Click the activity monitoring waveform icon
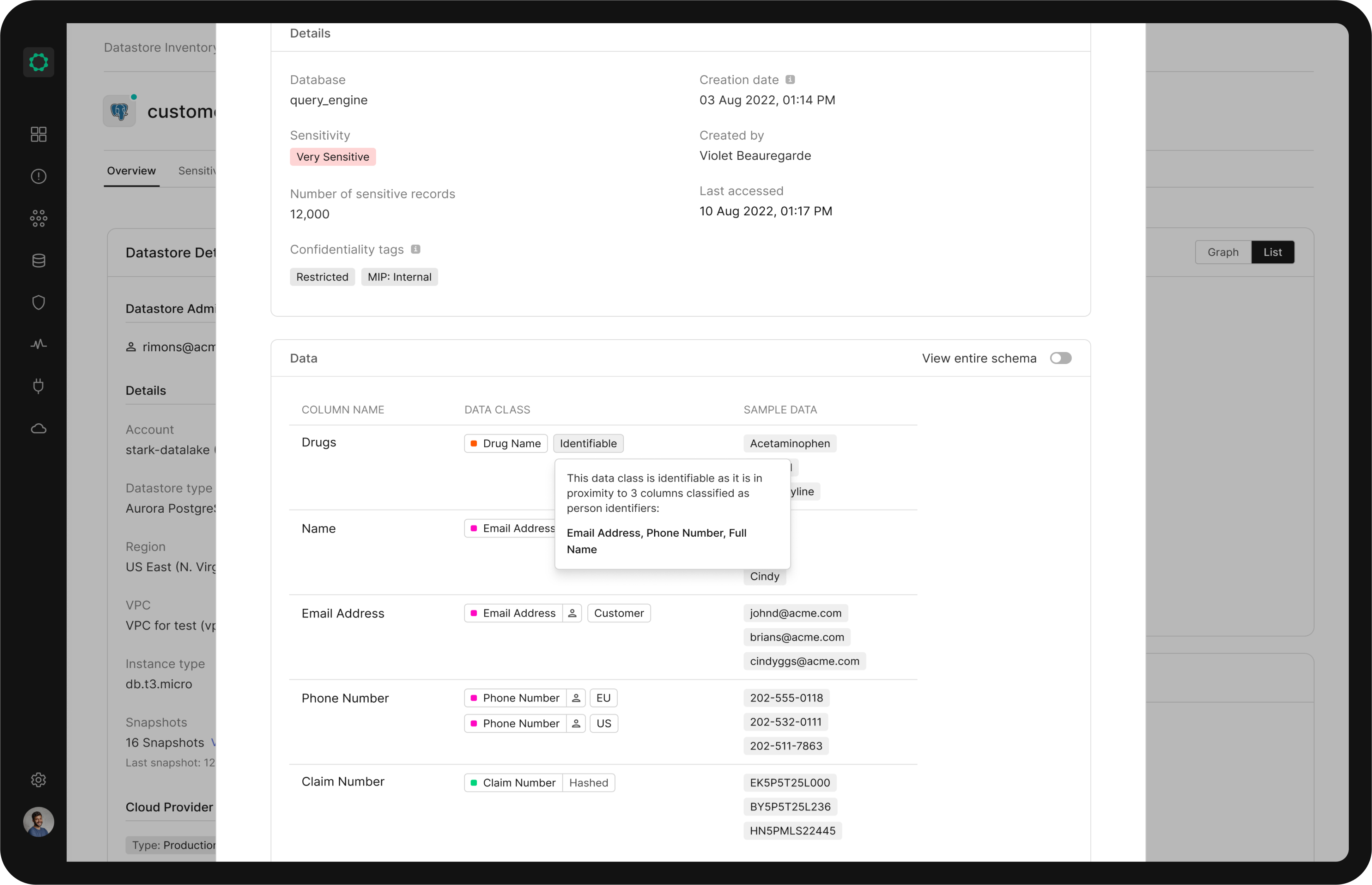This screenshot has height=885, width=1372. pyautogui.click(x=39, y=344)
